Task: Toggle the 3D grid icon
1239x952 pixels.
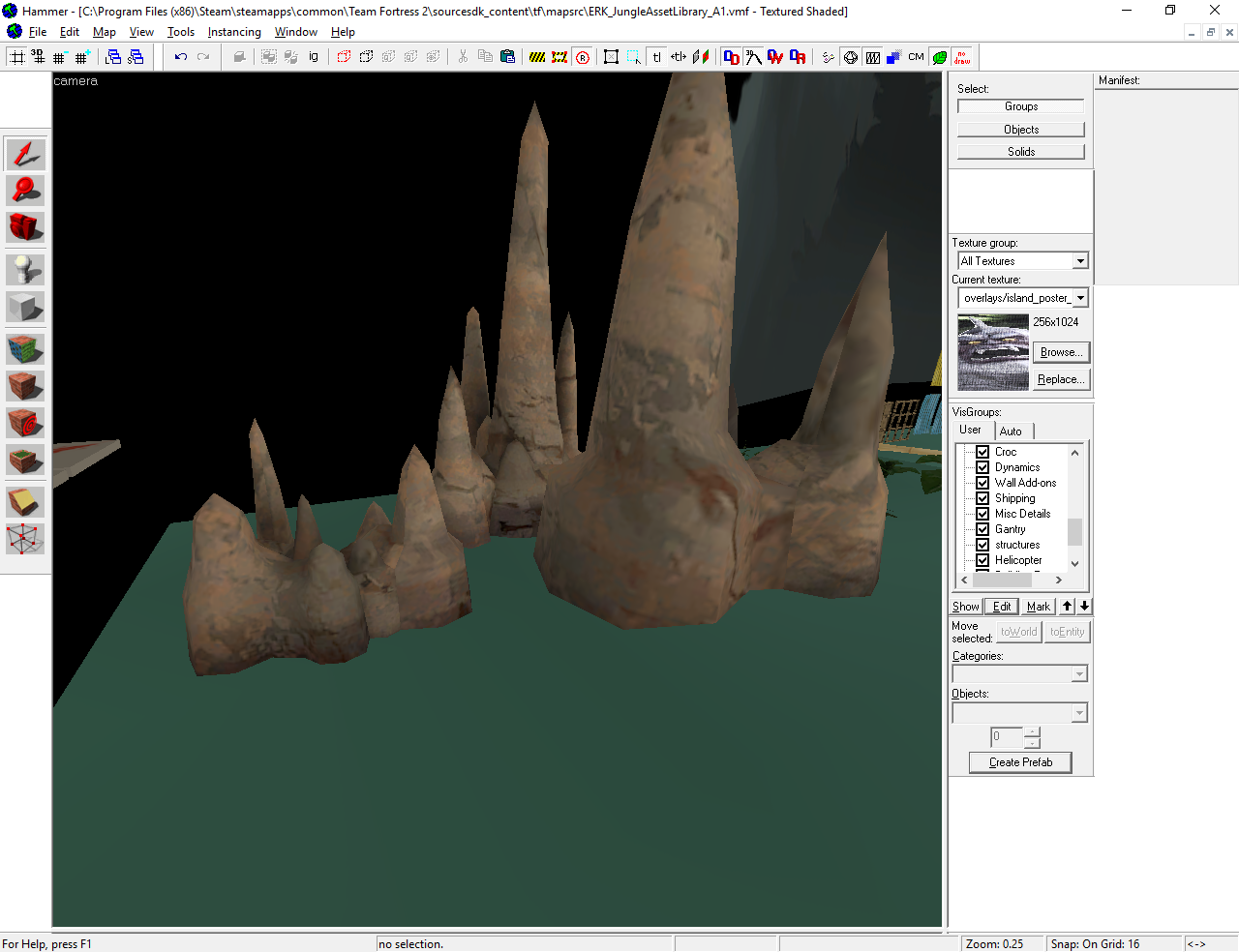Action: [x=38, y=57]
